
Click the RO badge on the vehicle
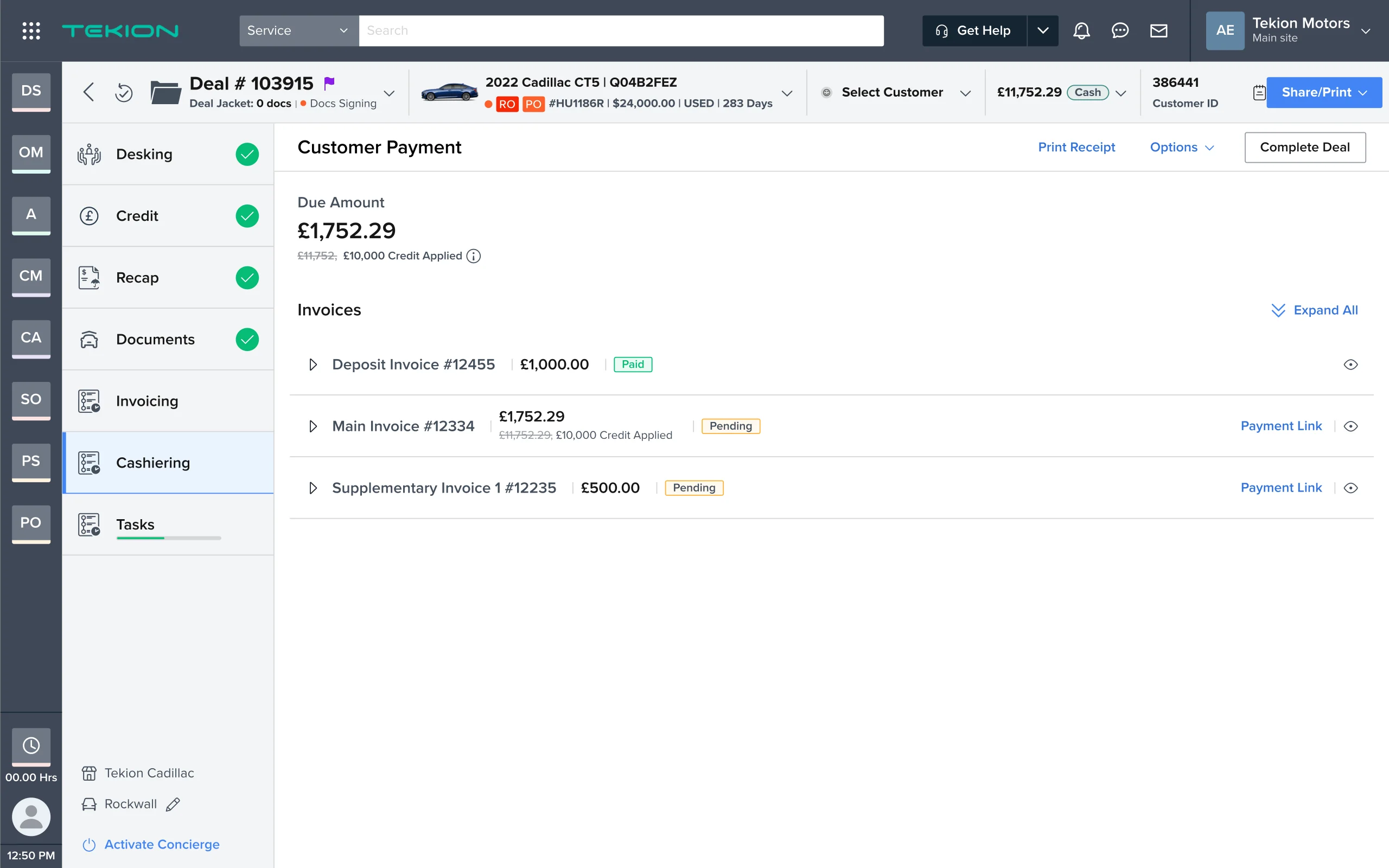click(507, 104)
